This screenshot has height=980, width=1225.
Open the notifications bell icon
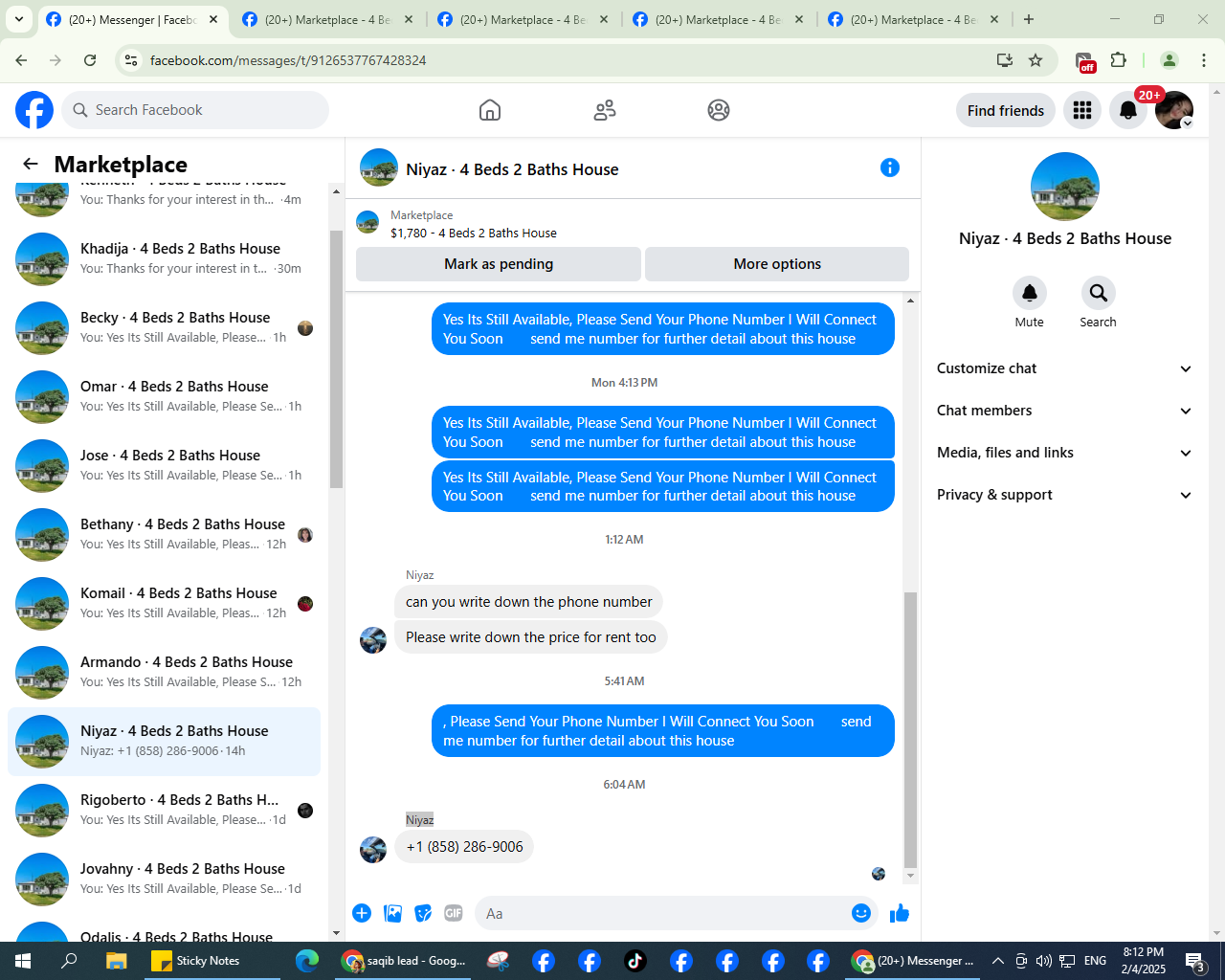pos(1128,110)
